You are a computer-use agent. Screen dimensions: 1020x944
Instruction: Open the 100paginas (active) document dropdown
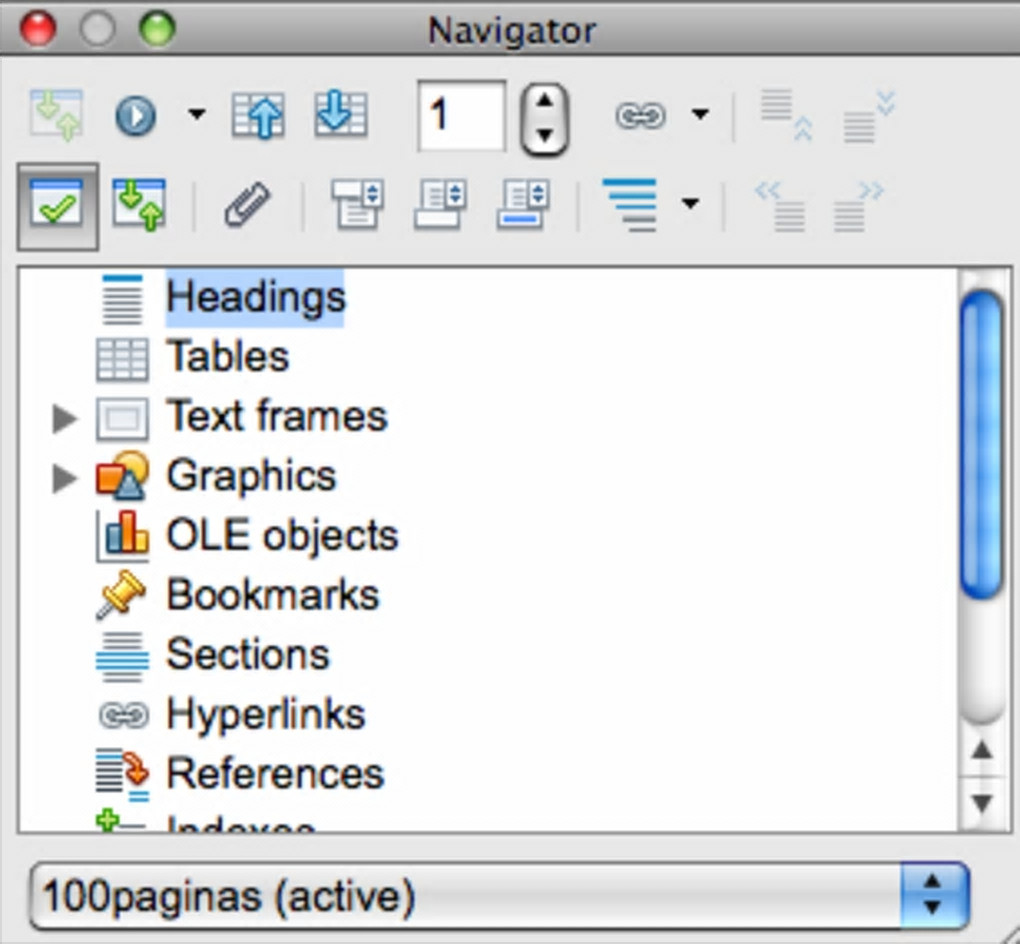click(x=500, y=896)
